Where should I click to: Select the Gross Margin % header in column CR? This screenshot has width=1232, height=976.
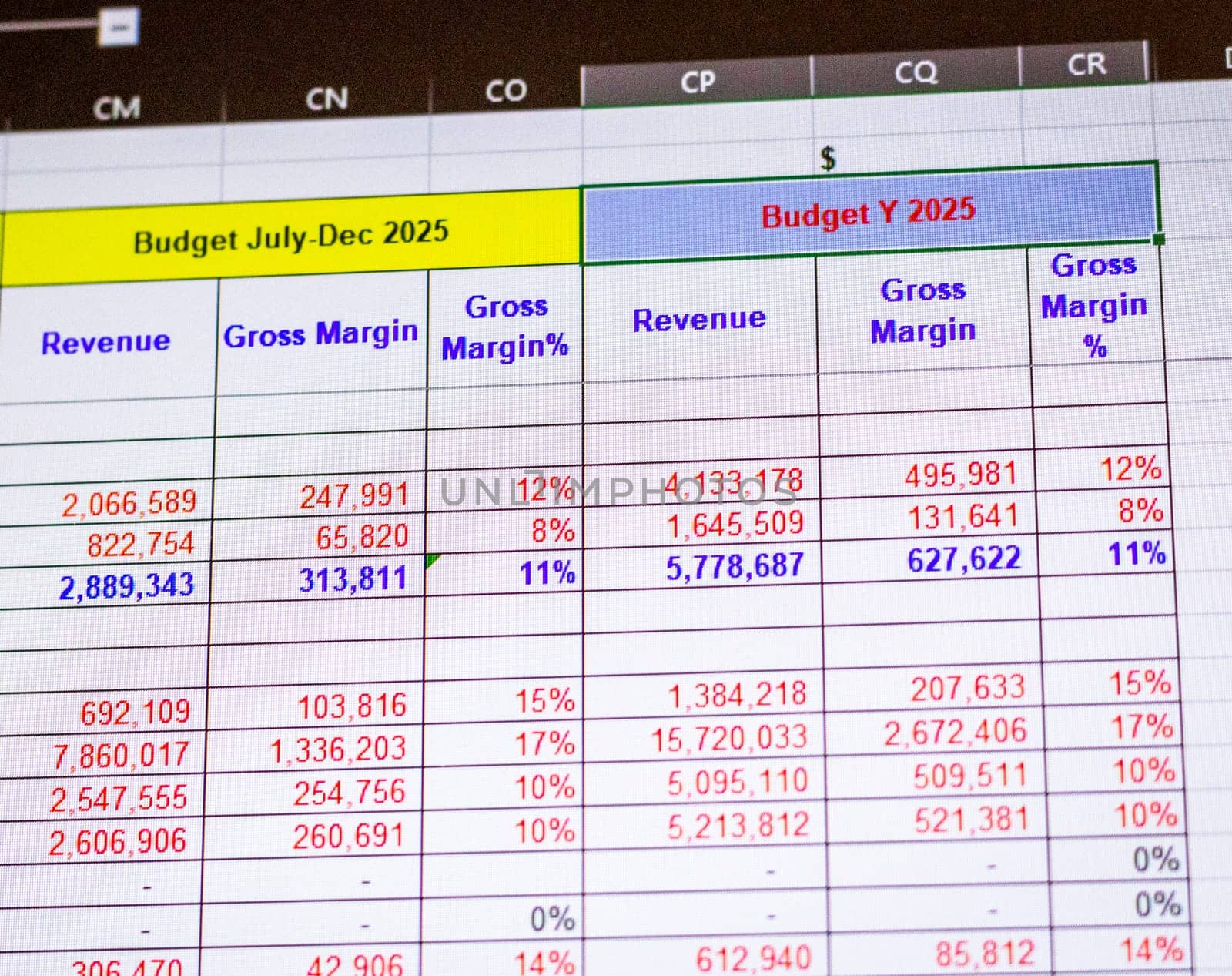point(1095,305)
